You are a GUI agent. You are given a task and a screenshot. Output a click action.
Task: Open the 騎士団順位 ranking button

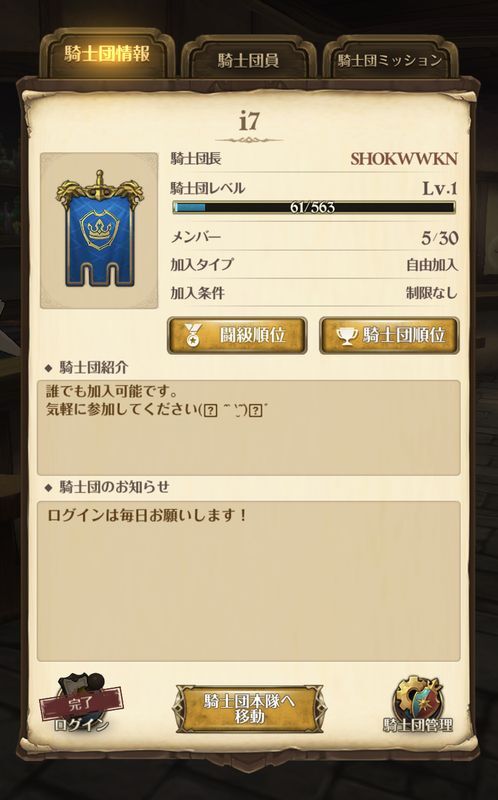(389, 335)
